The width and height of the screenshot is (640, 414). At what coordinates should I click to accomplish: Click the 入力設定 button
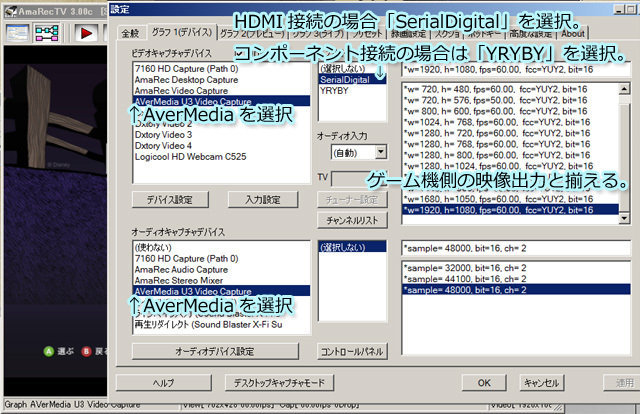pyautogui.click(x=262, y=200)
